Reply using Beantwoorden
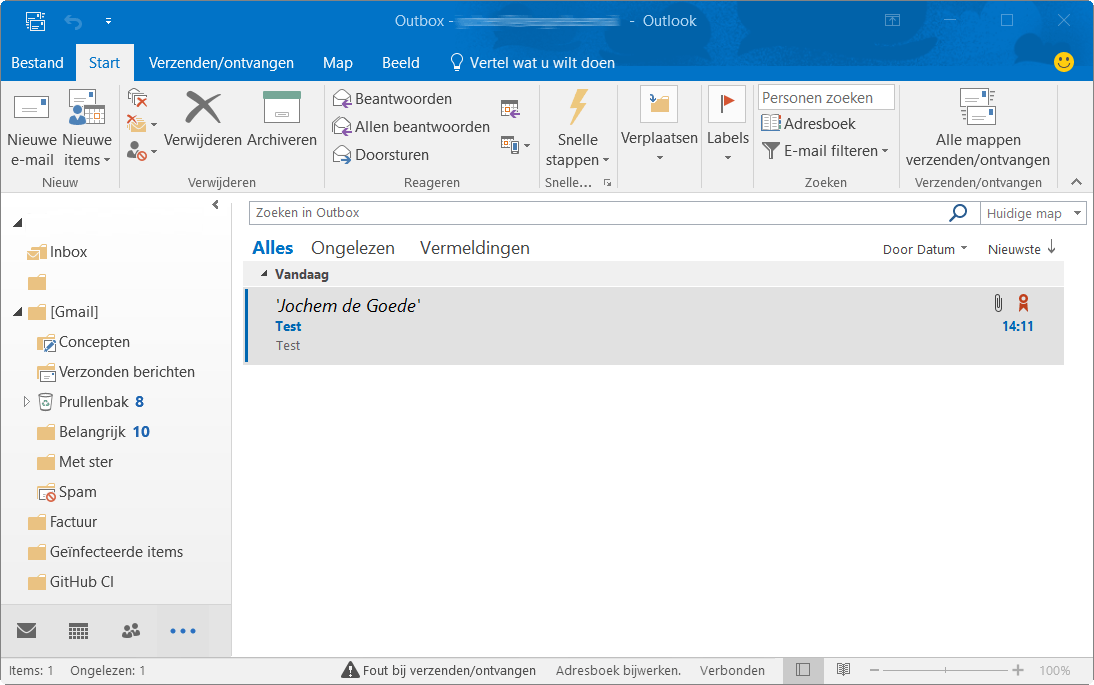The height and width of the screenshot is (685, 1094). tap(392, 99)
